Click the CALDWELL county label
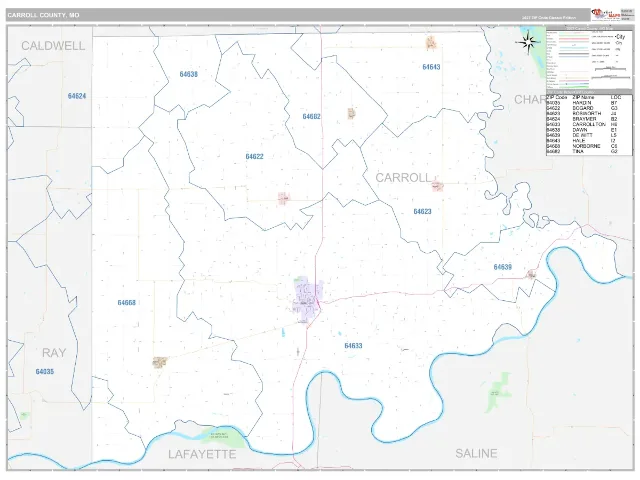This screenshot has height=480, width=640. (x=53, y=46)
